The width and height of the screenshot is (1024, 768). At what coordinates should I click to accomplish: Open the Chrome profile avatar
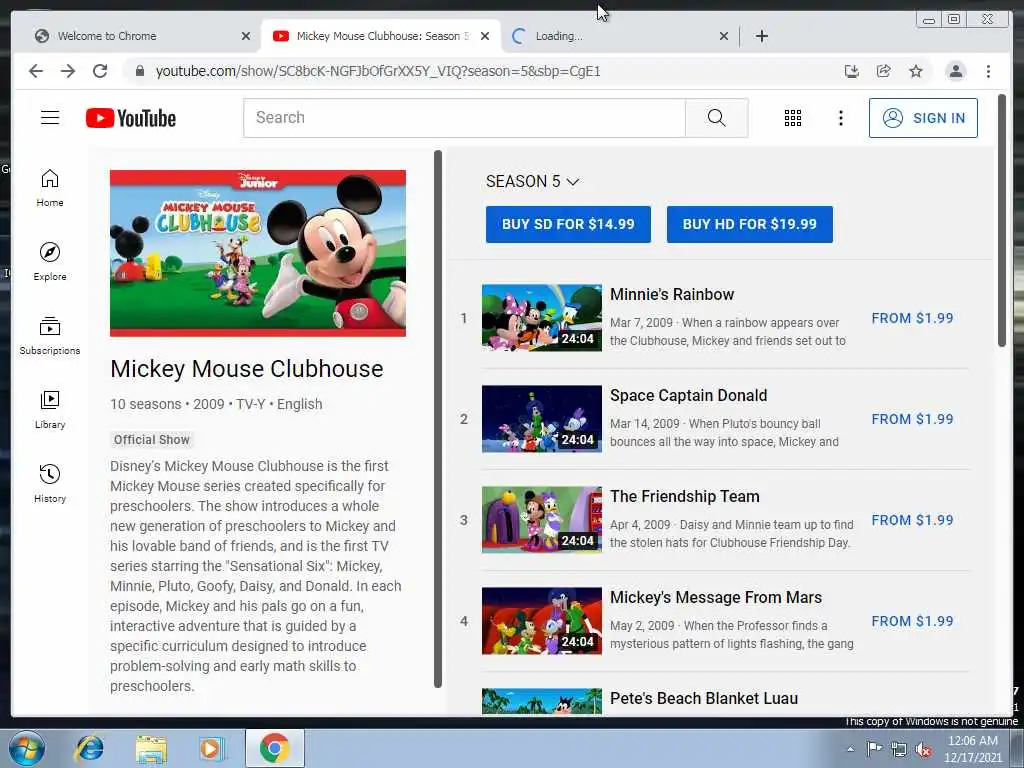click(x=955, y=71)
